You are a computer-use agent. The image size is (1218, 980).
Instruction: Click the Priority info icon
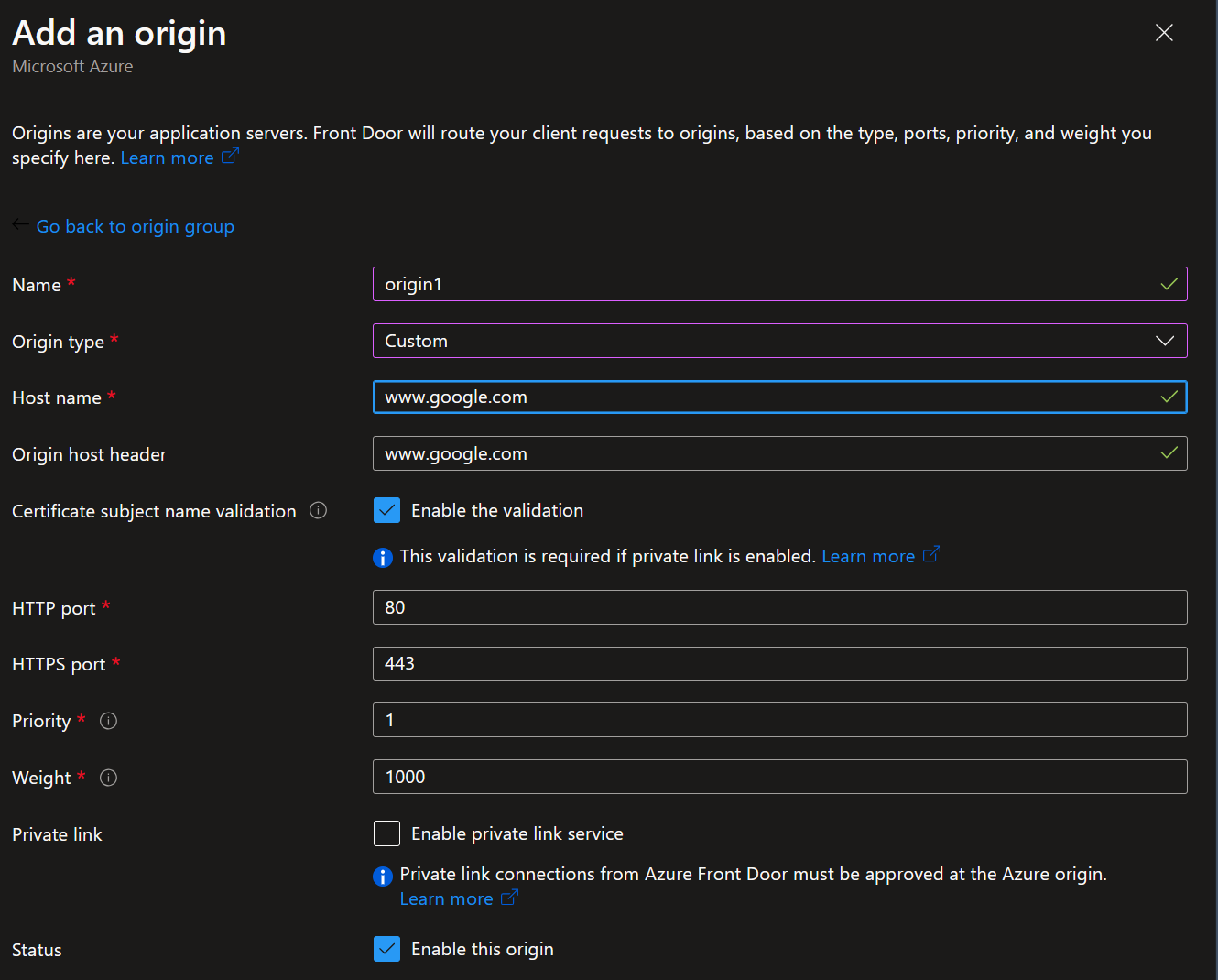point(108,721)
